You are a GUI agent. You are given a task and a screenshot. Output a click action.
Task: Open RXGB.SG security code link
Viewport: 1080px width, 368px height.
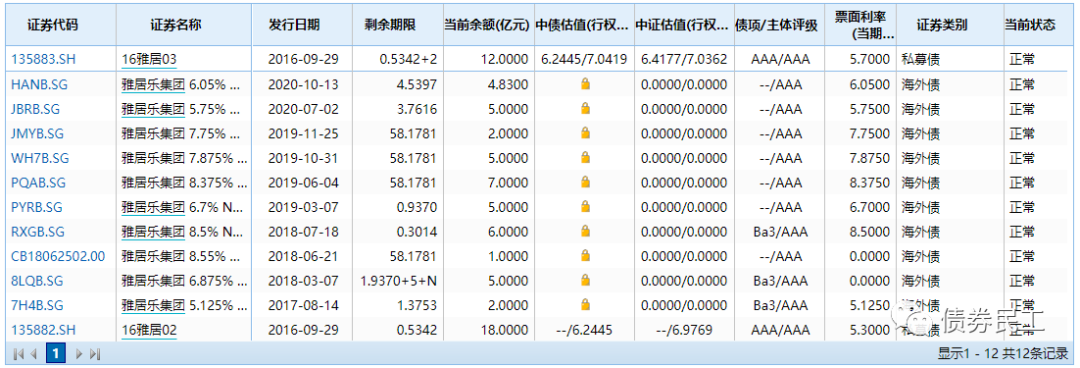tap(38, 232)
